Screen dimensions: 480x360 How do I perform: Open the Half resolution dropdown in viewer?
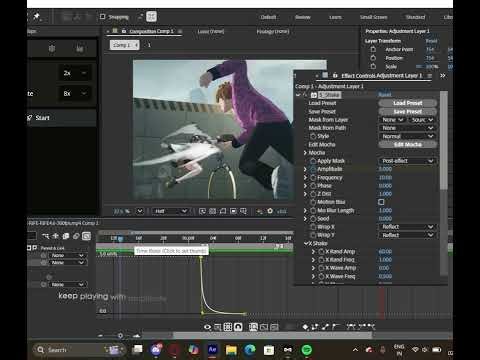[x=170, y=211]
